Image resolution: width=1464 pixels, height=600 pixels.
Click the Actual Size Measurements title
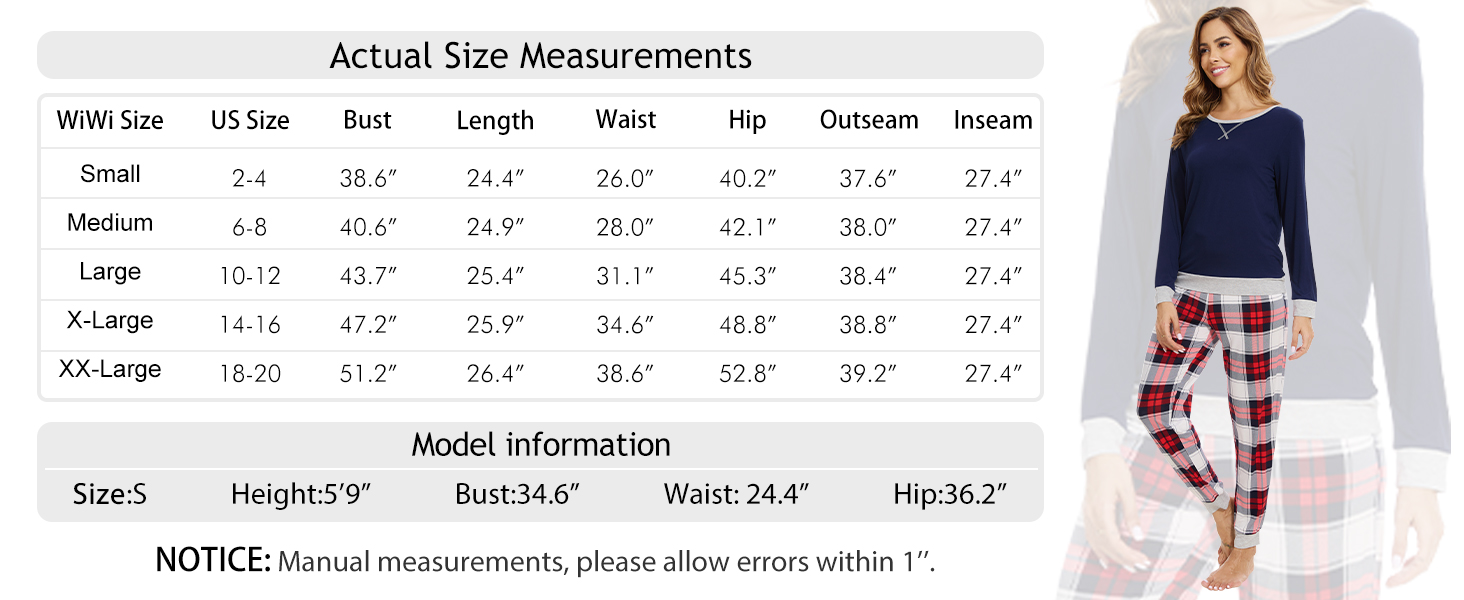point(540,55)
